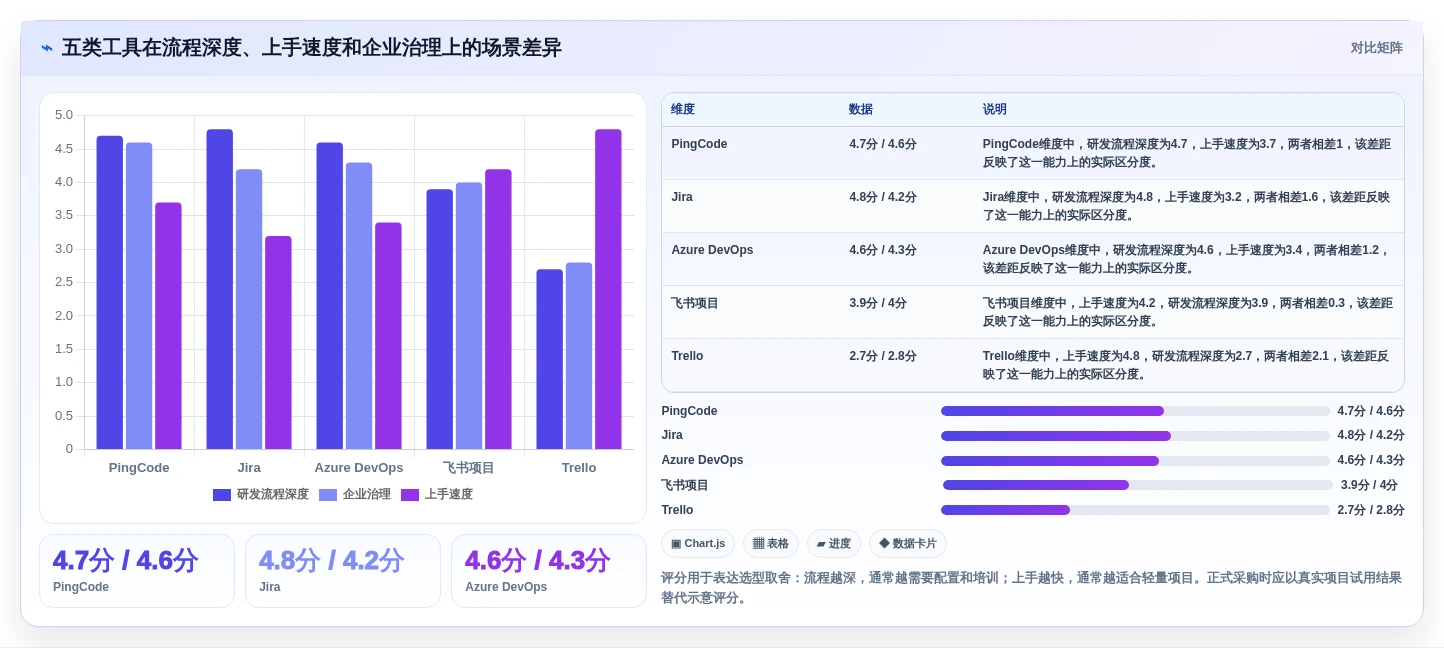1444x648 pixels.
Task: Select the 飞书项目 table row name
Action: (x=695, y=303)
